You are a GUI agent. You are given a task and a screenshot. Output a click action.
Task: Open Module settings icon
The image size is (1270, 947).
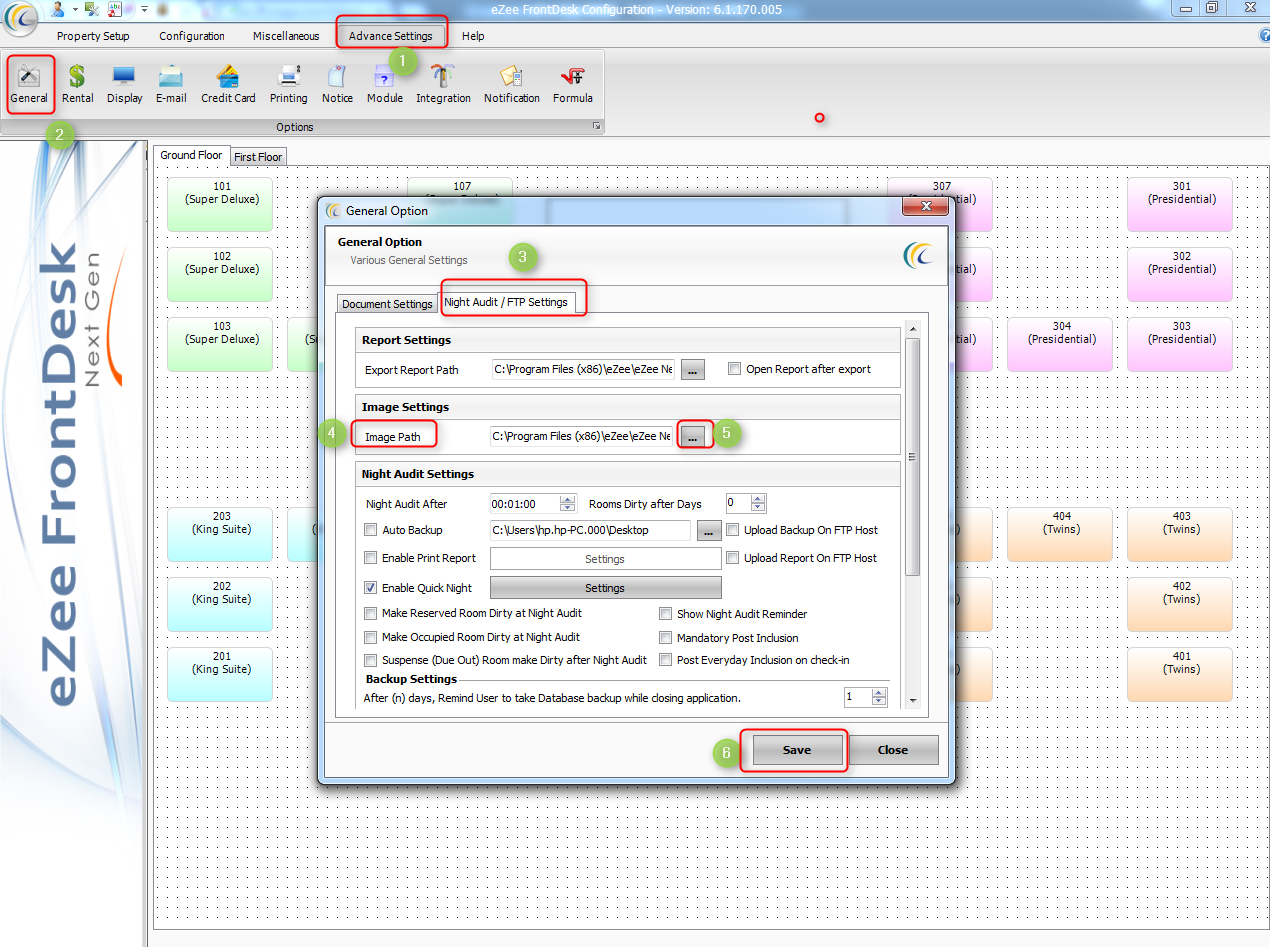[384, 84]
